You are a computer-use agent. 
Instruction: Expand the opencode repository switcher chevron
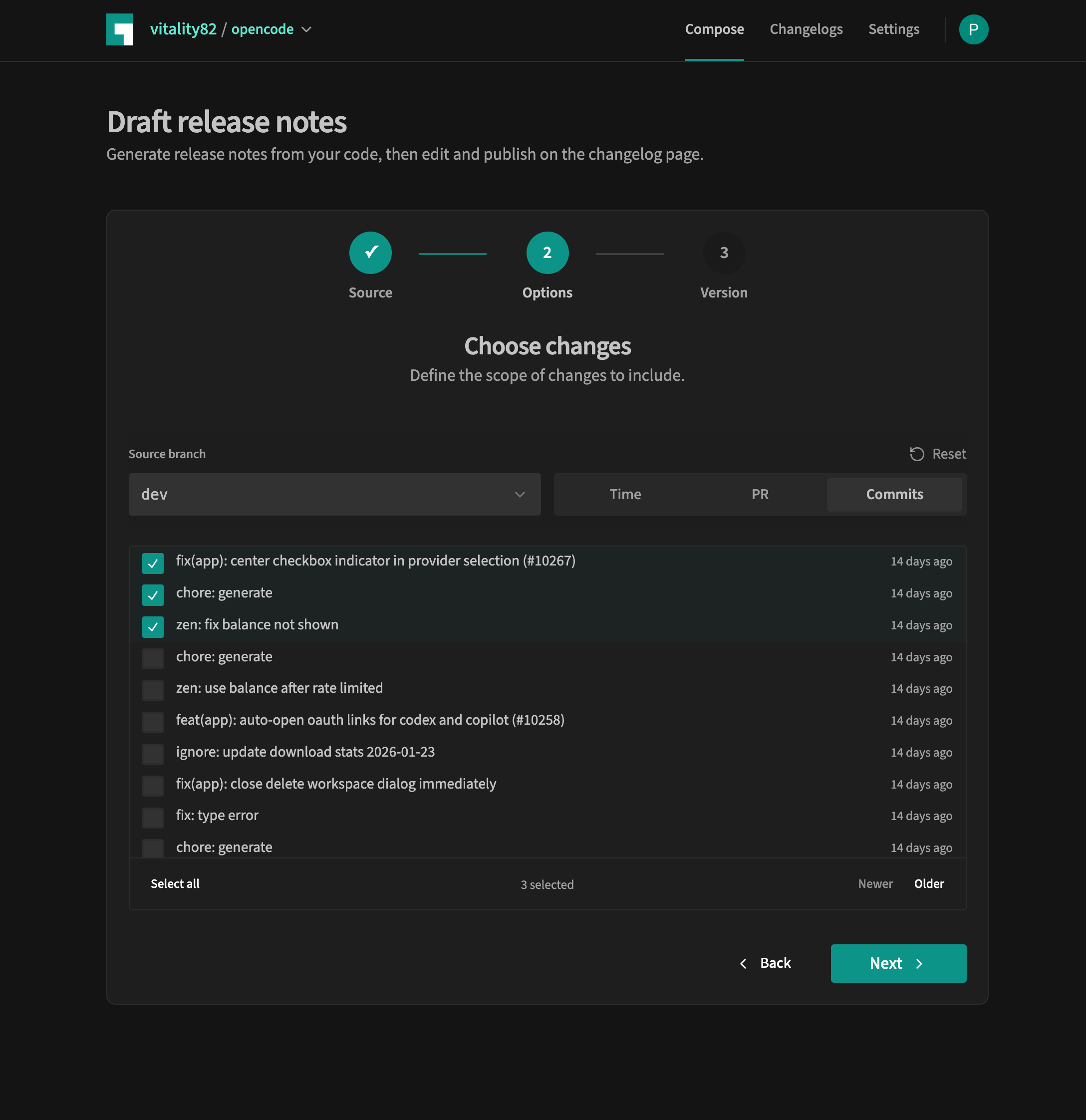pos(307,30)
